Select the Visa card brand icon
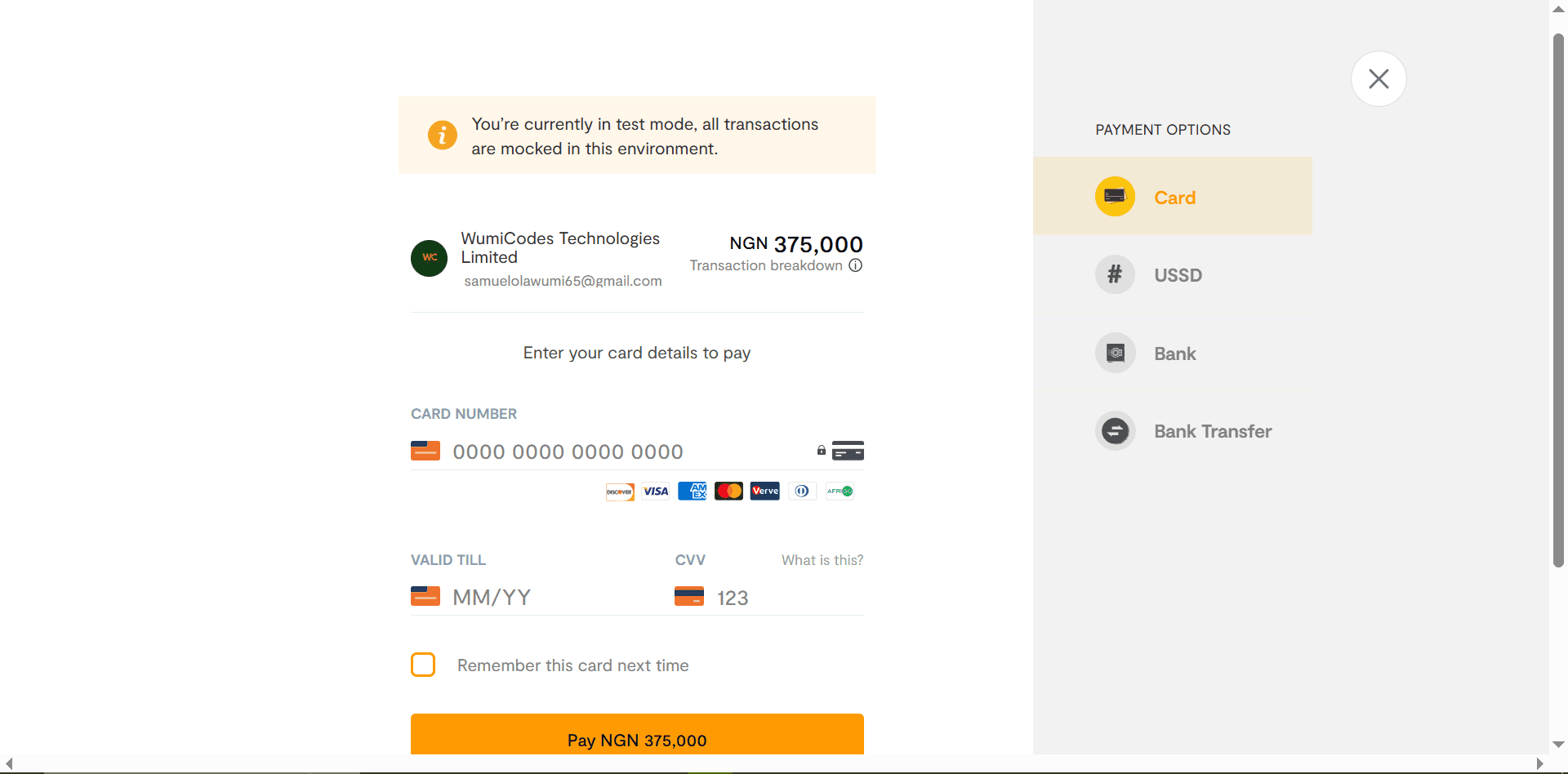Viewport: 1568px width, 774px height. click(656, 491)
